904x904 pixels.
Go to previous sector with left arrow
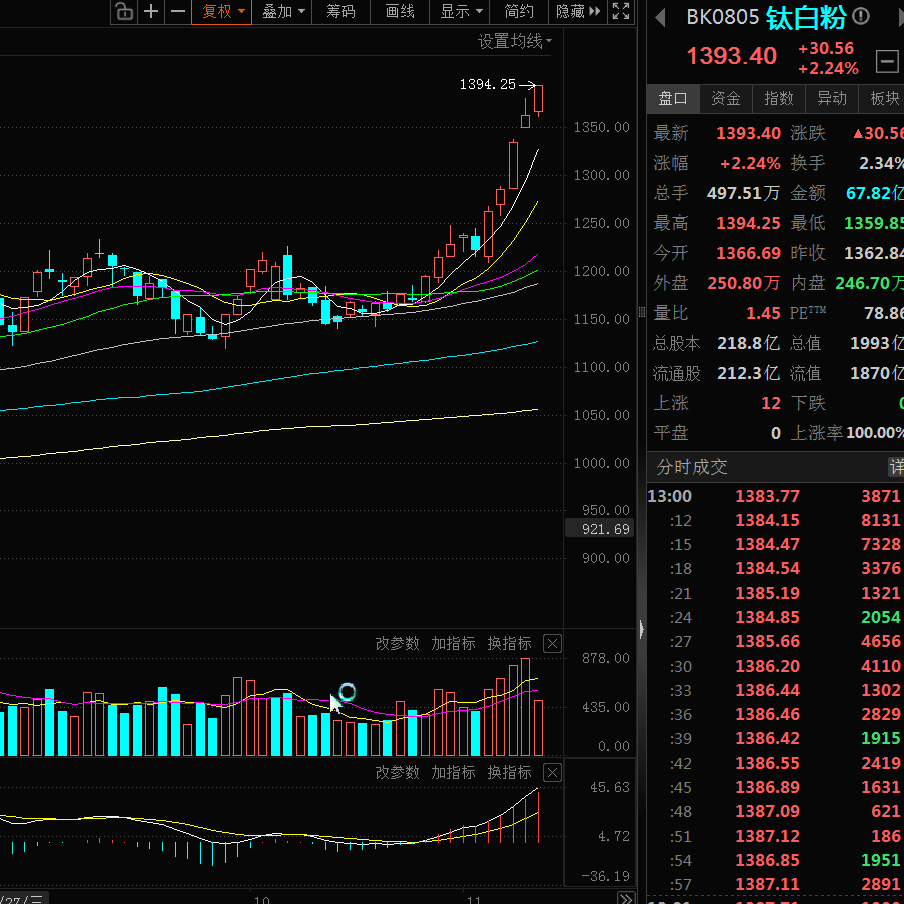click(661, 18)
